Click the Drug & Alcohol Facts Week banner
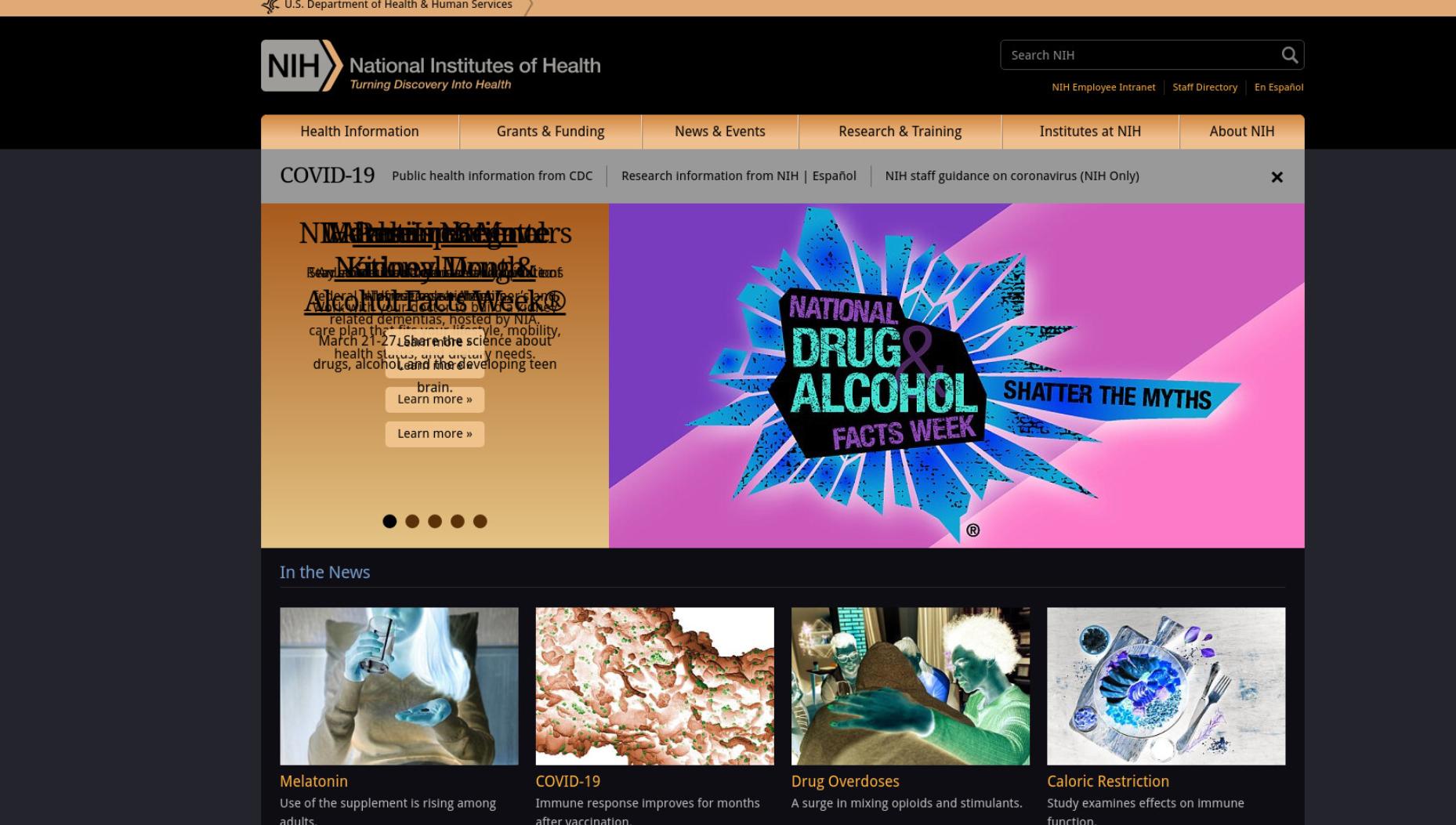Image resolution: width=1456 pixels, height=825 pixels. click(957, 375)
